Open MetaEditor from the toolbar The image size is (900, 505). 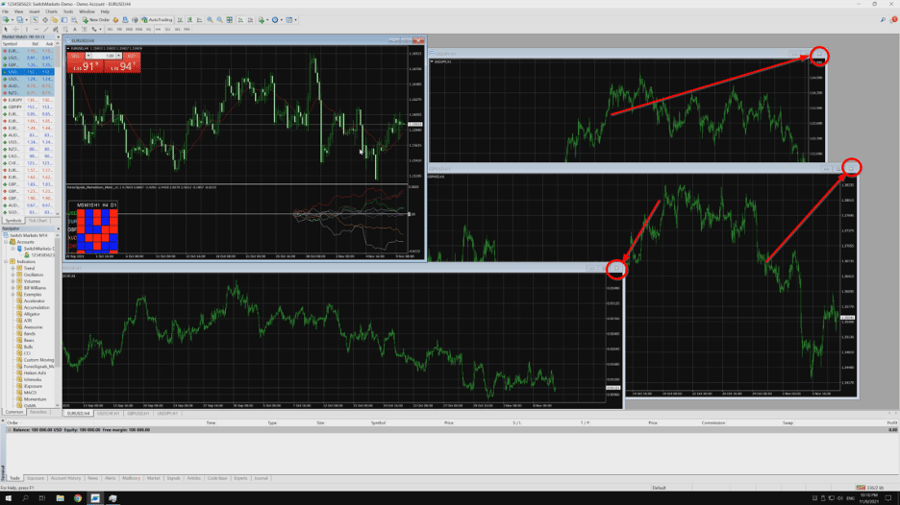[x=115, y=20]
